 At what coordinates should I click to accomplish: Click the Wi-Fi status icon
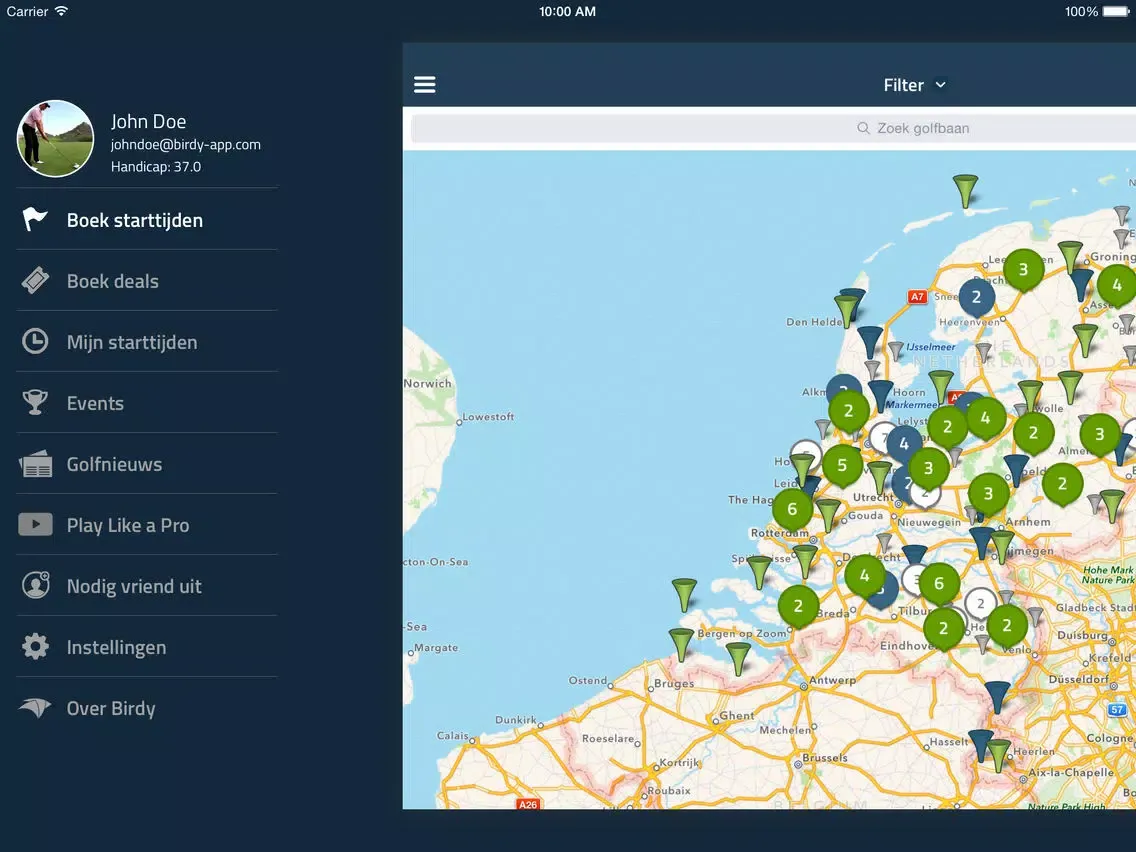(x=62, y=11)
